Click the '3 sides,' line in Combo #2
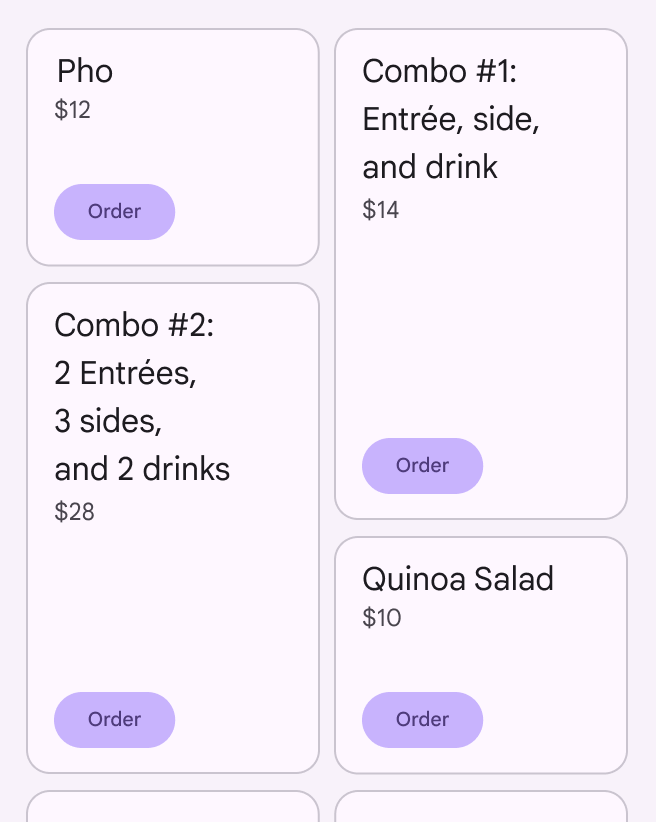The image size is (656, 822). 108,421
